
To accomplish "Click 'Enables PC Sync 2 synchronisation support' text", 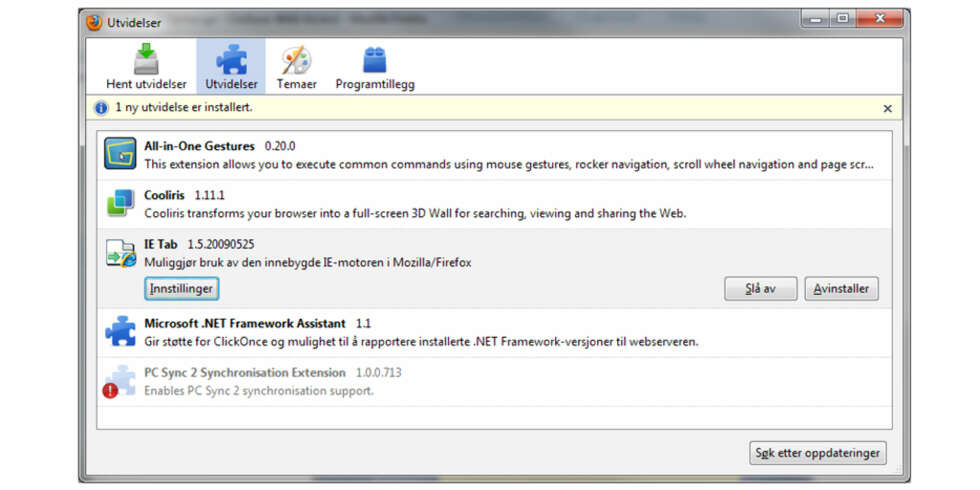I will click(x=259, y=391).
